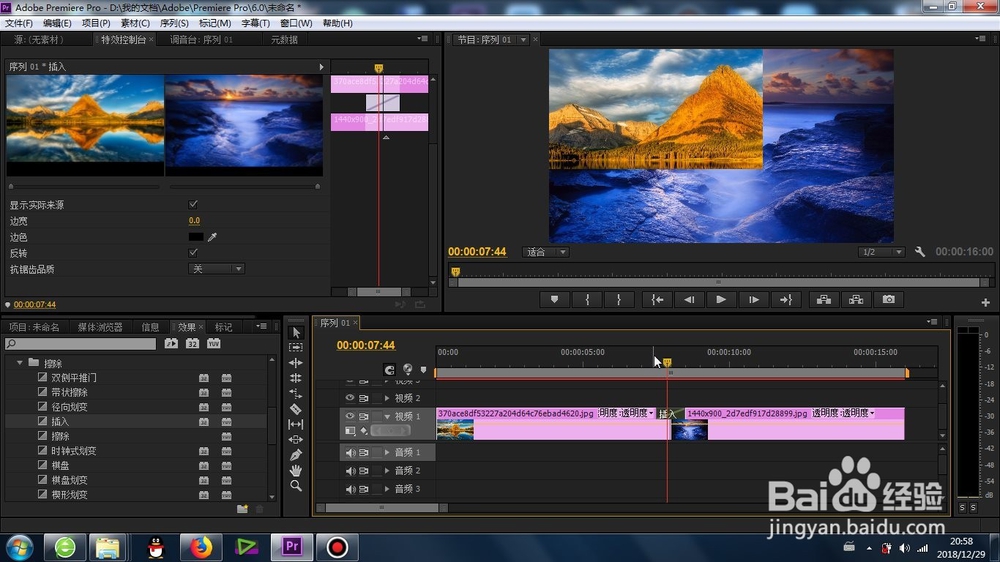Expand the 音频 2 track
The height and width of the screenshot is (562, 1000).
[x=386, y=471]
